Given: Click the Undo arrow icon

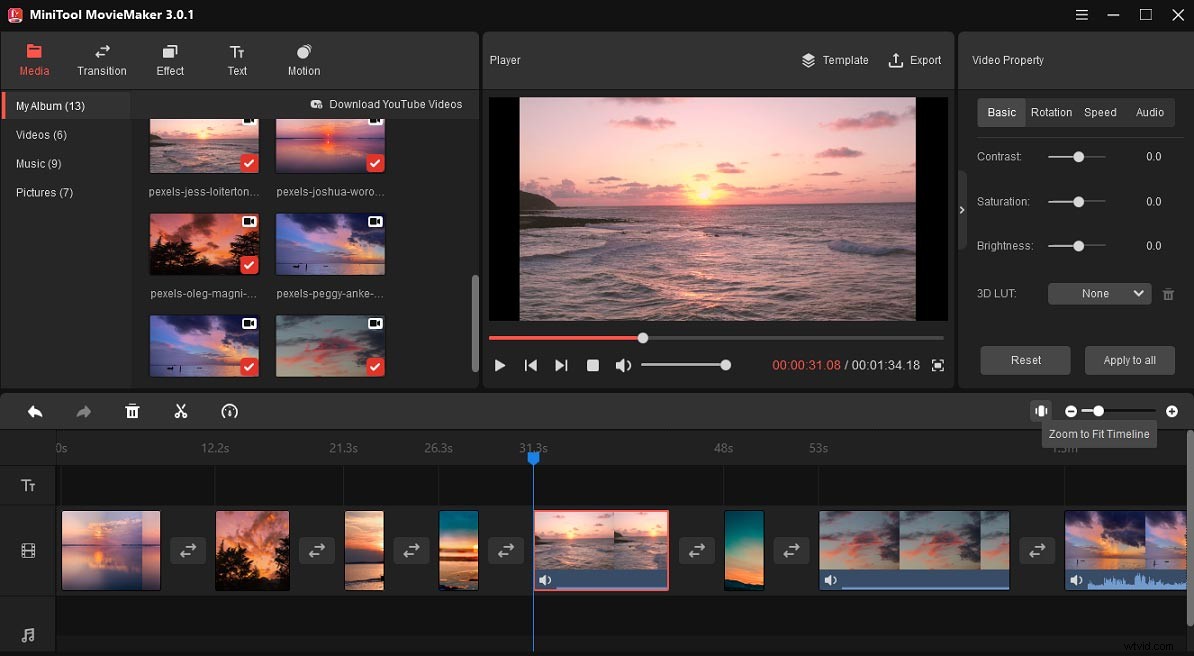Looking at the screenshot, I should tap(35, 411).
